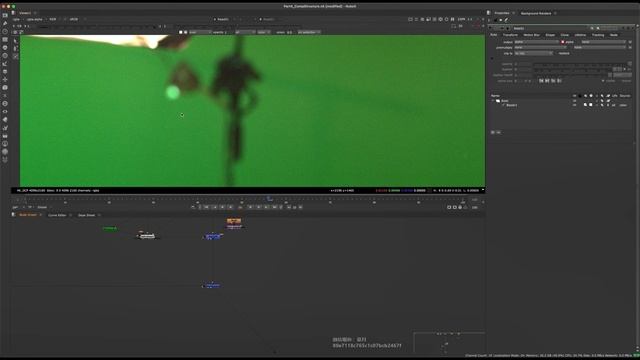Open the Merge nodes menu icon
The image size is (640, 360).
click(x=5, y=71)
